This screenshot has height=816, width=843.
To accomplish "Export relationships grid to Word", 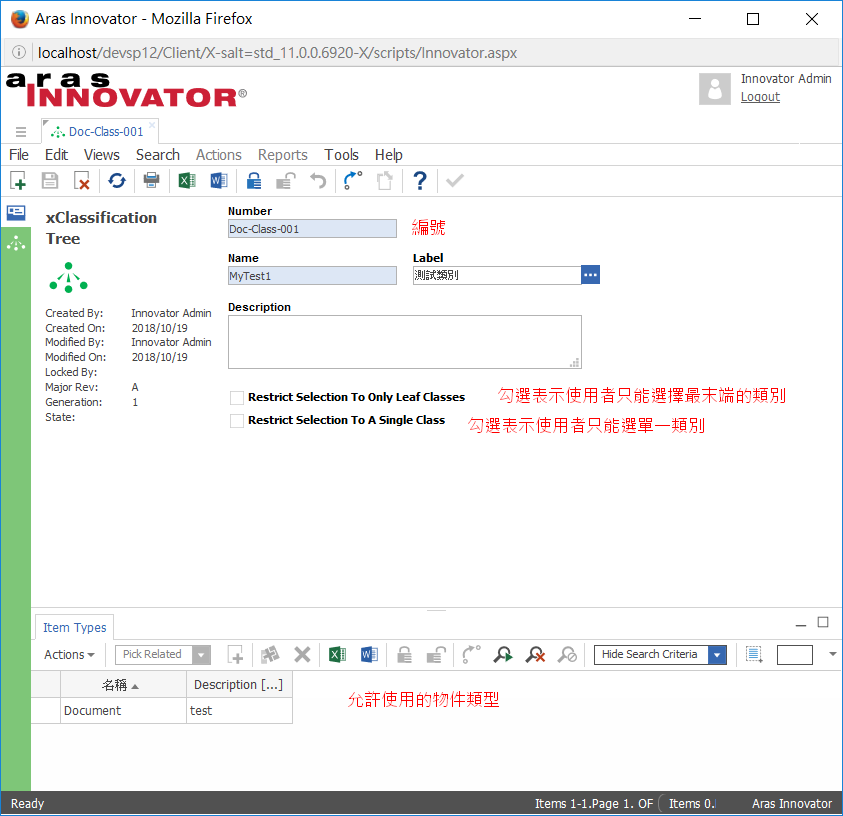I will pyautogui.click(x=369, y=655).
